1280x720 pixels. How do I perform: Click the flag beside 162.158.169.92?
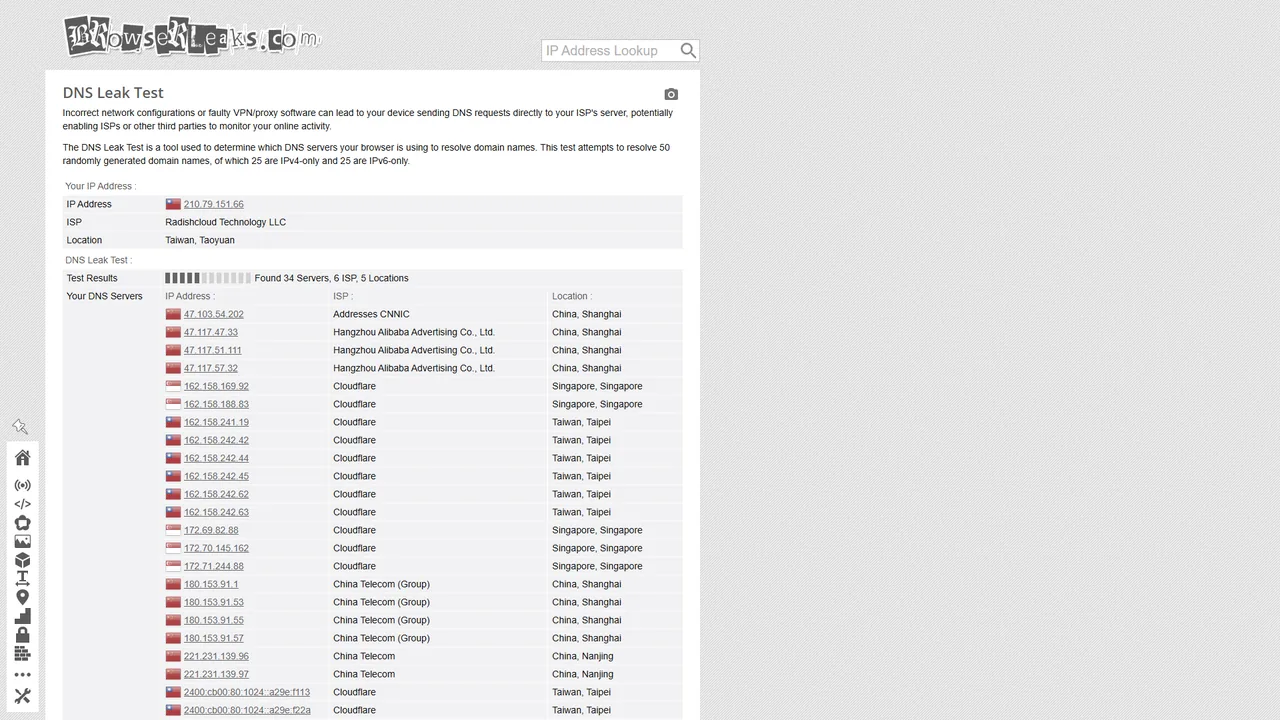pos(173,386)
